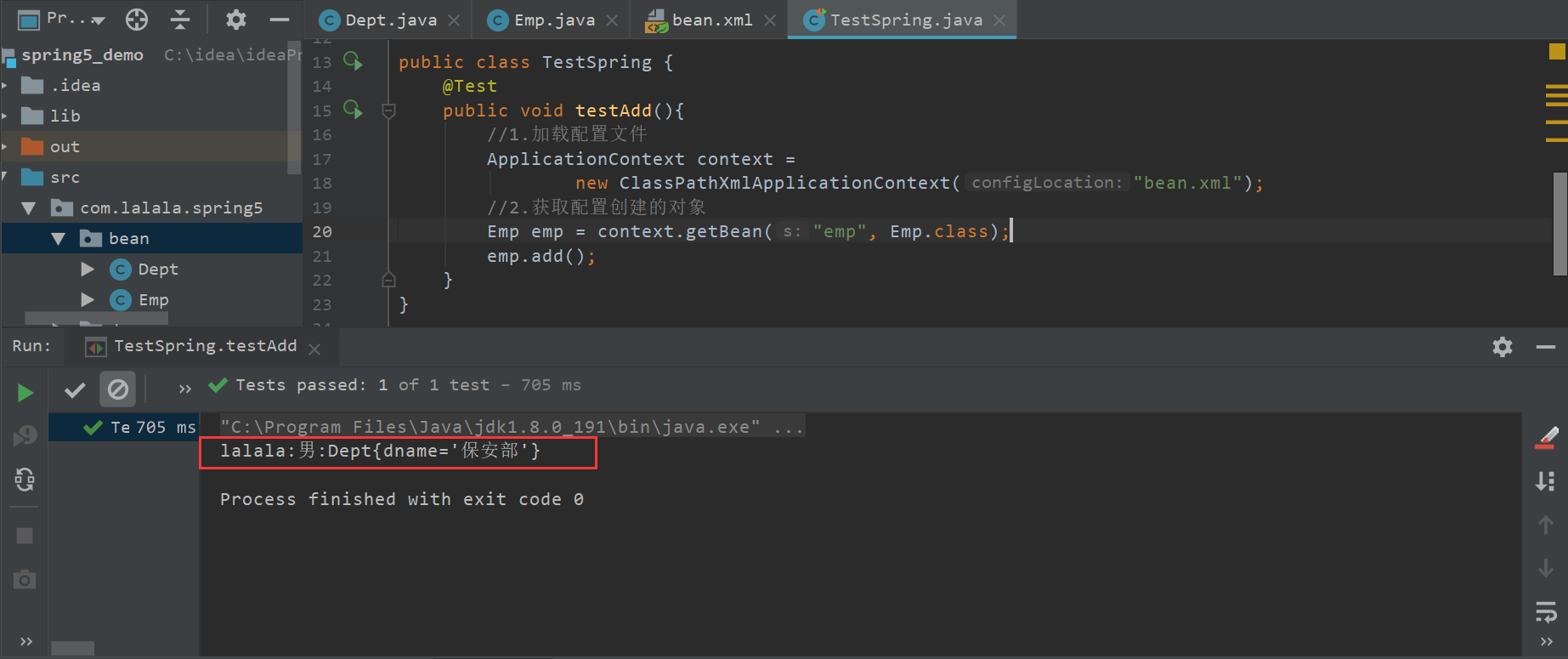1568x659 pixels.
Task: Toggle soft-wrap in console
Action: coord(1547,611)
